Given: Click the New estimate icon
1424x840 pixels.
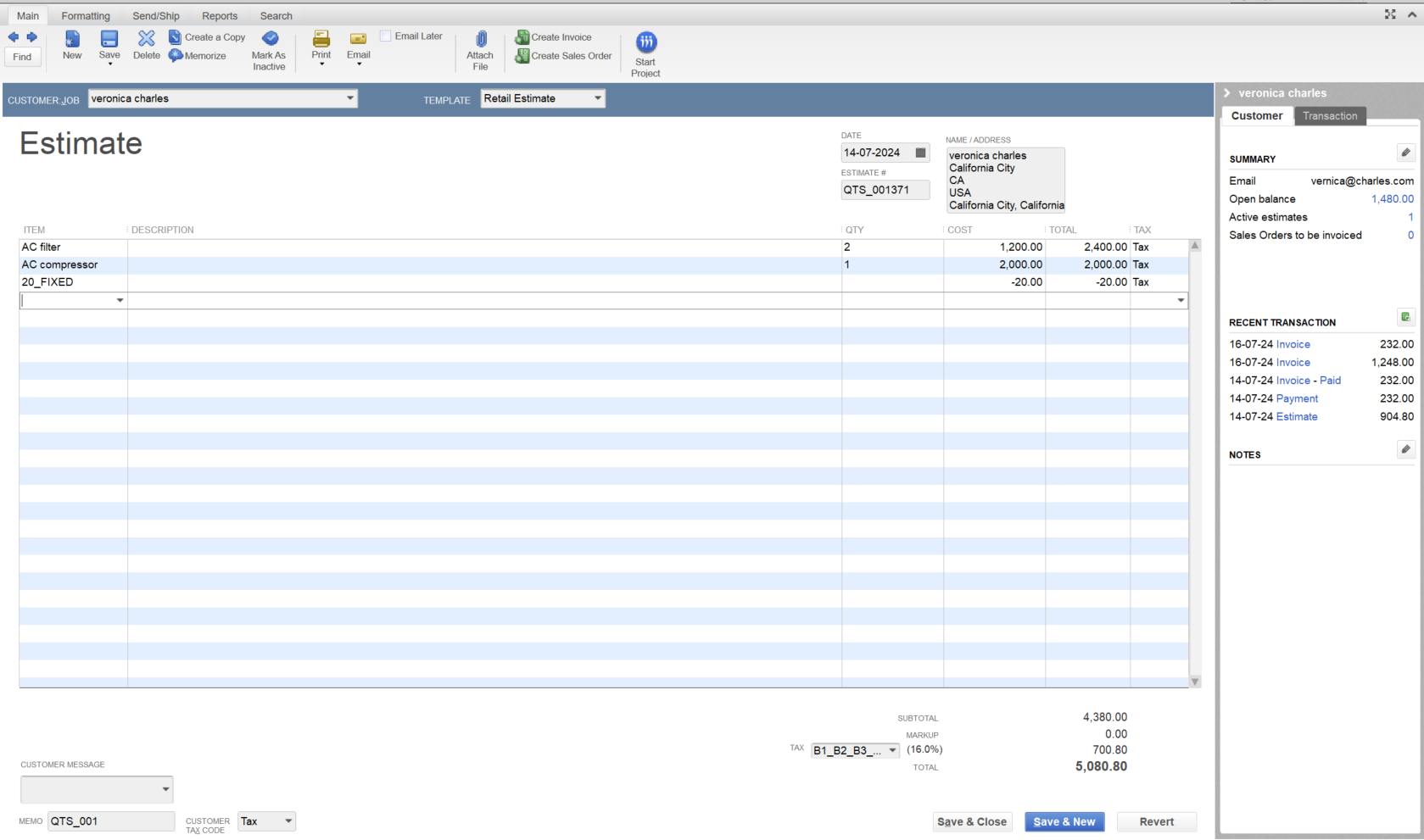Looking at the screenshot, I should [72, 39].
